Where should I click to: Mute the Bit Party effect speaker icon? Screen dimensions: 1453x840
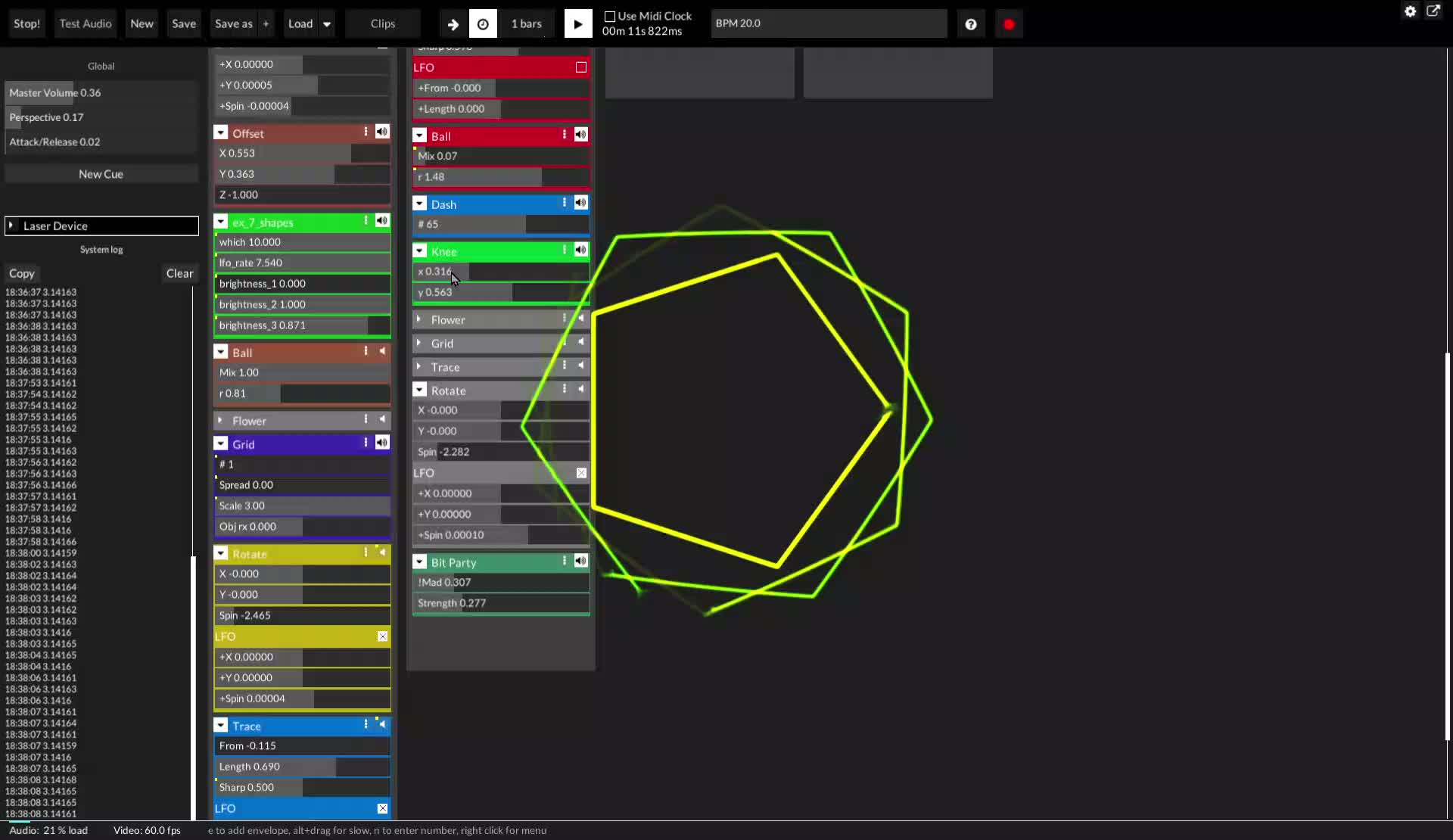point(580,561)
